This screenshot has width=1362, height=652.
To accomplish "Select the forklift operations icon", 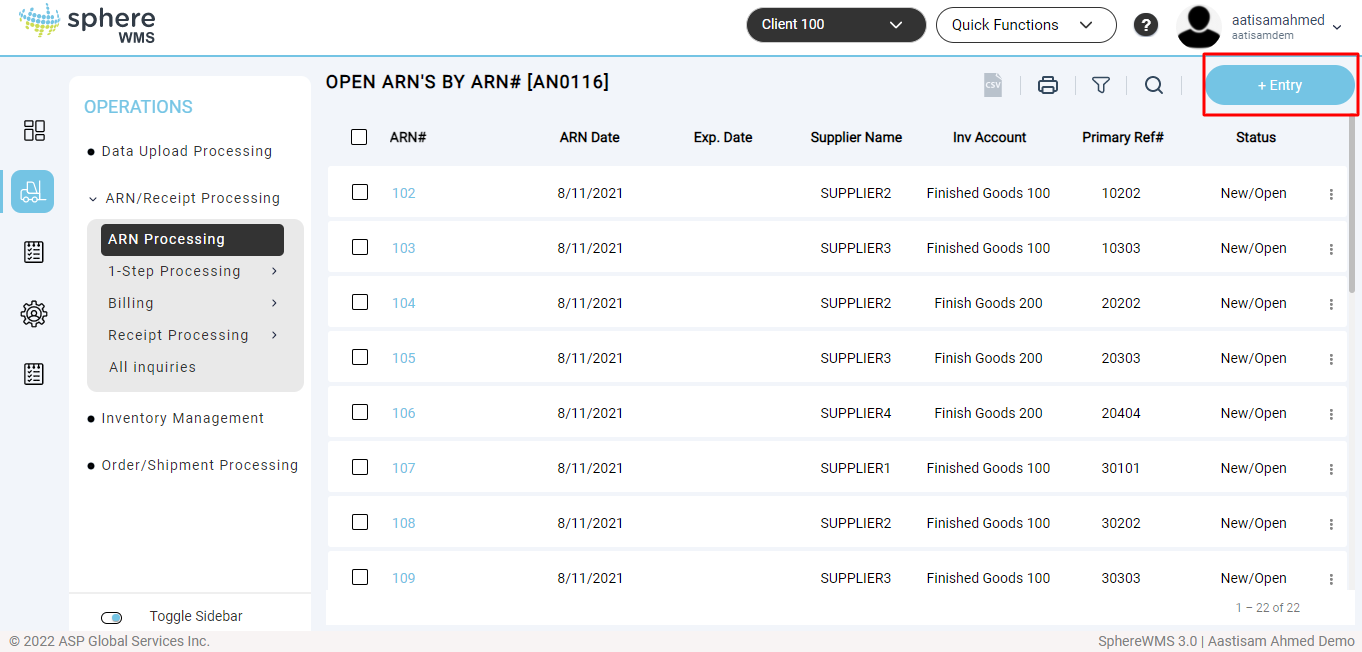I will point(33,192).
